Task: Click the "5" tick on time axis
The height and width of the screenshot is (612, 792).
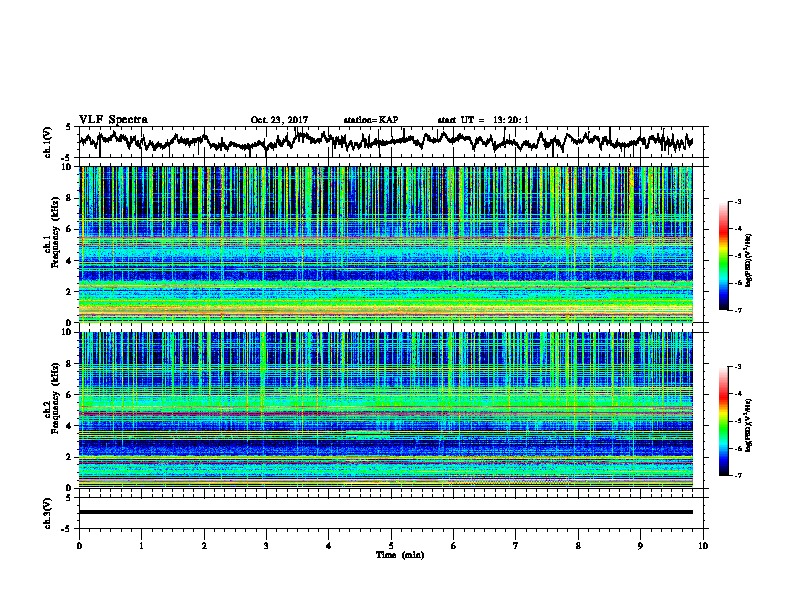Action: tap(391, 546)
